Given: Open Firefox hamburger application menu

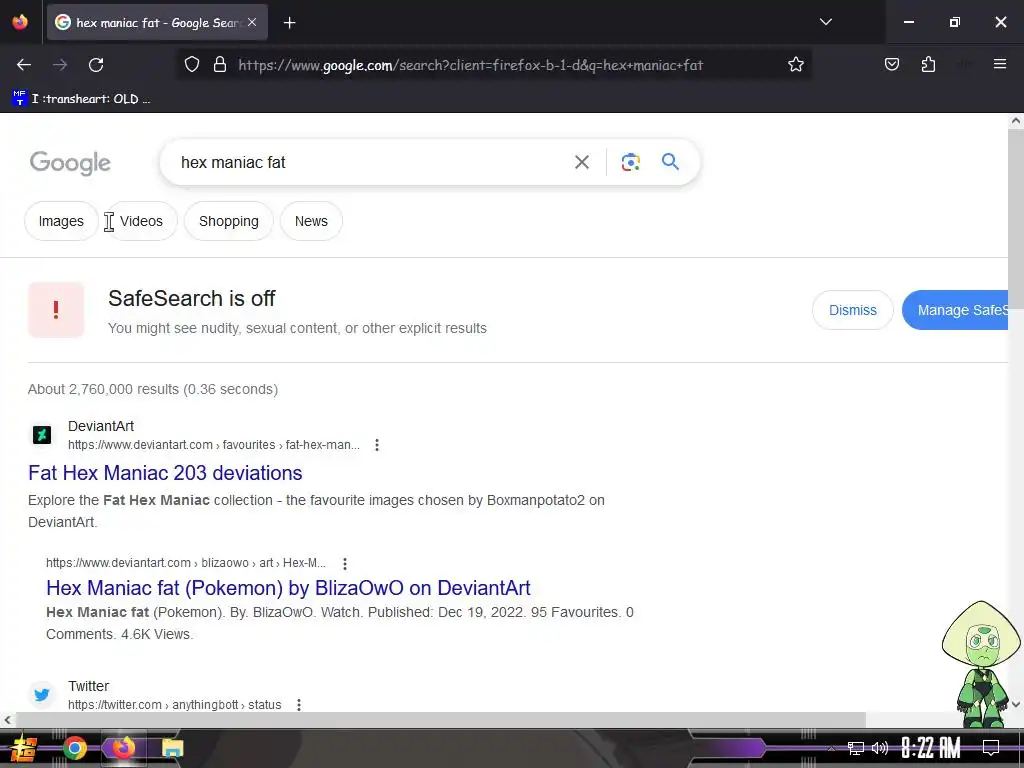Looking at the screenshot, I should coord(999,64).
